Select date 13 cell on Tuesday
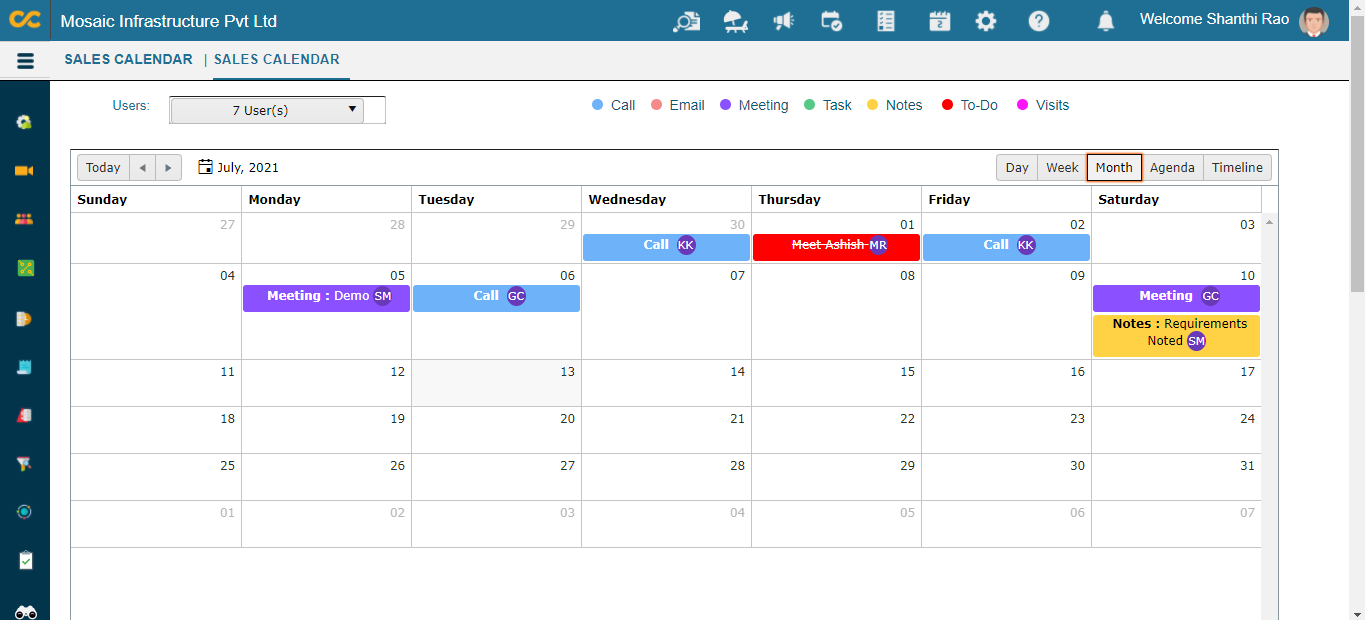The height and width of the screenshot is (620, 1365). click(496, 383)
